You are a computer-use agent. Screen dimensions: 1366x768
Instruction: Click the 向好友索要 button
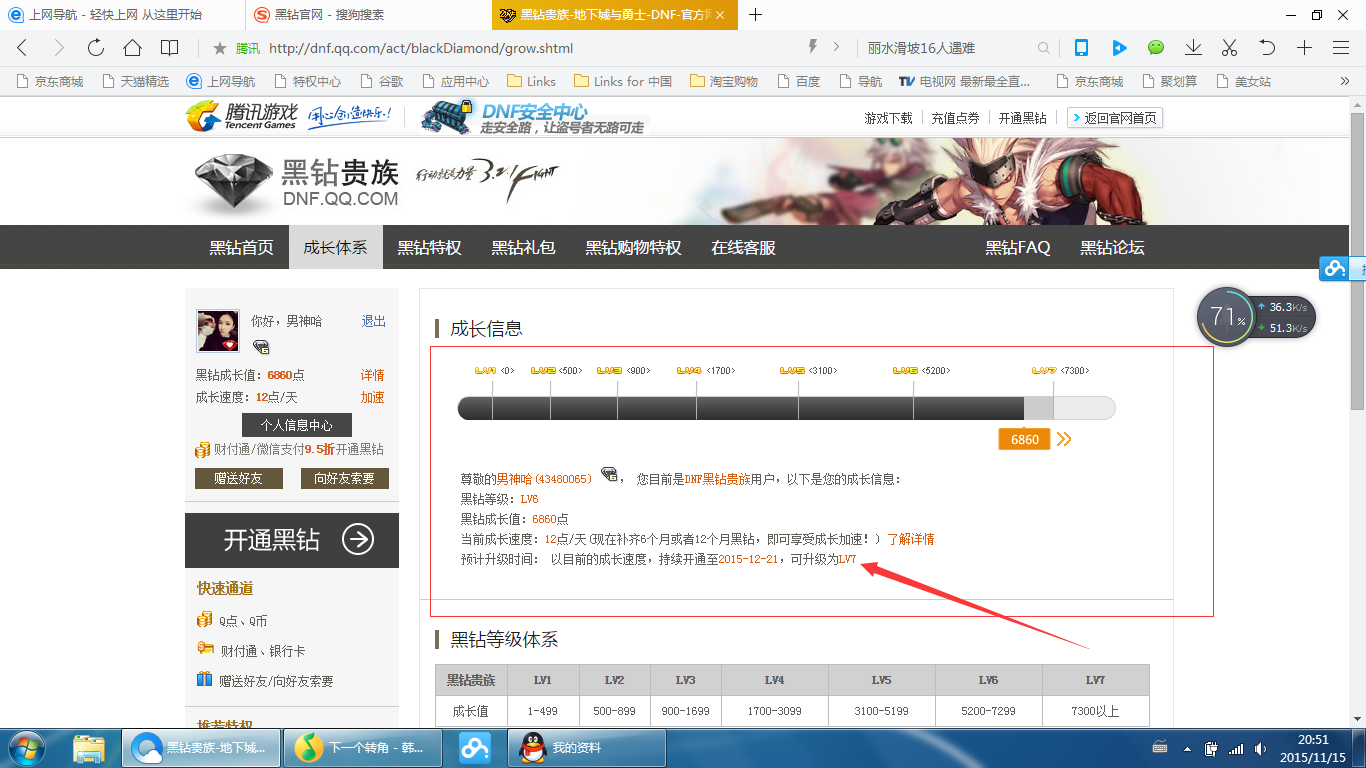[x=345, y=478]
